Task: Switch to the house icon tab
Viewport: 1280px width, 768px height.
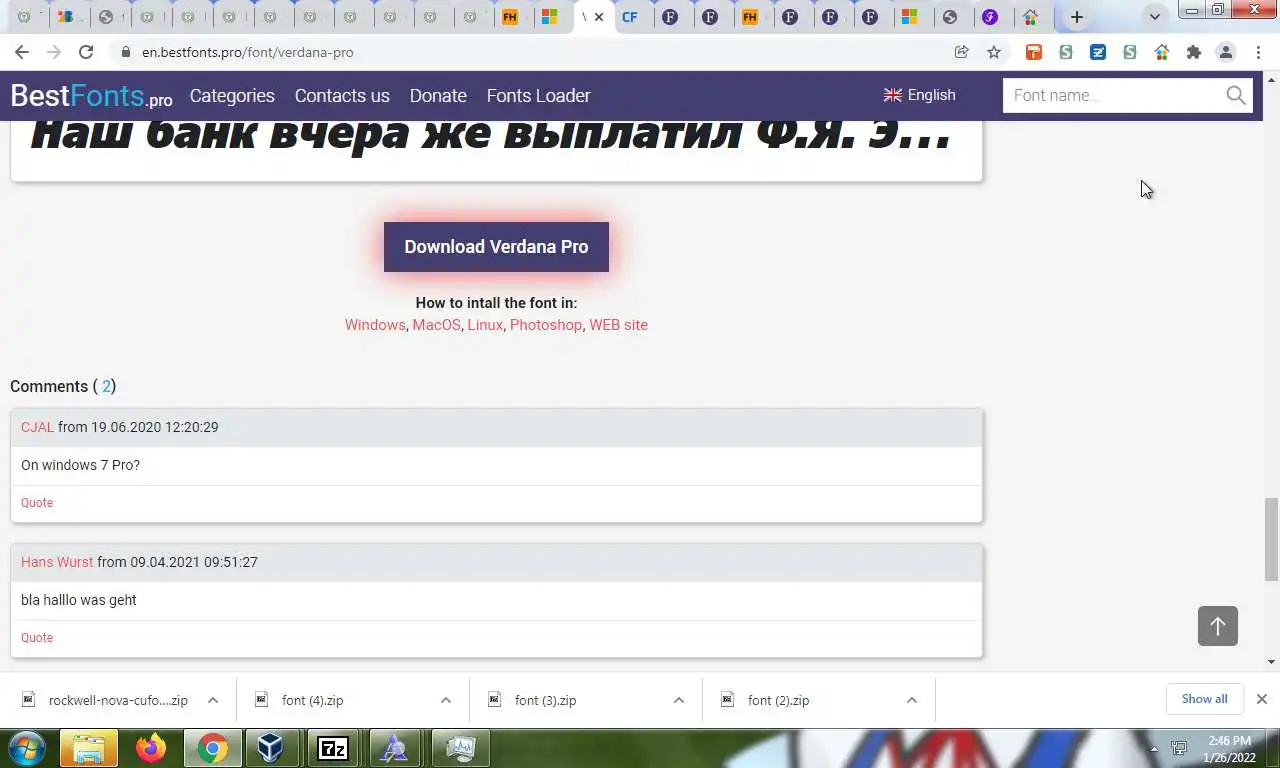Action: coord(1031,17)
